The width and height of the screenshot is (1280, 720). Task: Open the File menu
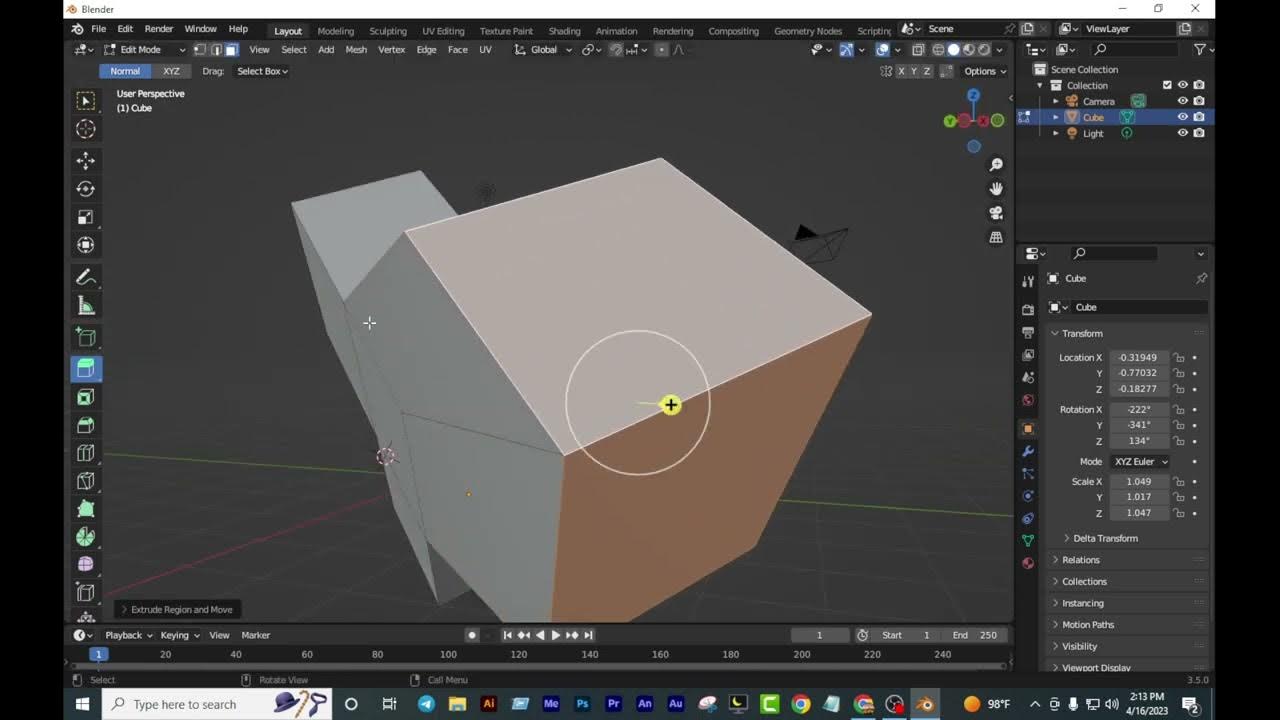98,29
